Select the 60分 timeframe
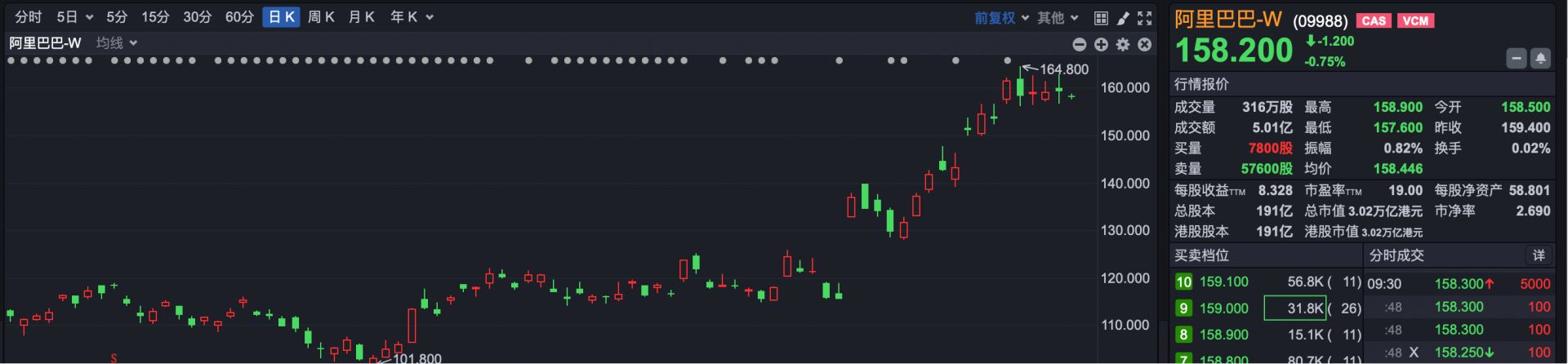1568x364 pixels. point(239,17)
